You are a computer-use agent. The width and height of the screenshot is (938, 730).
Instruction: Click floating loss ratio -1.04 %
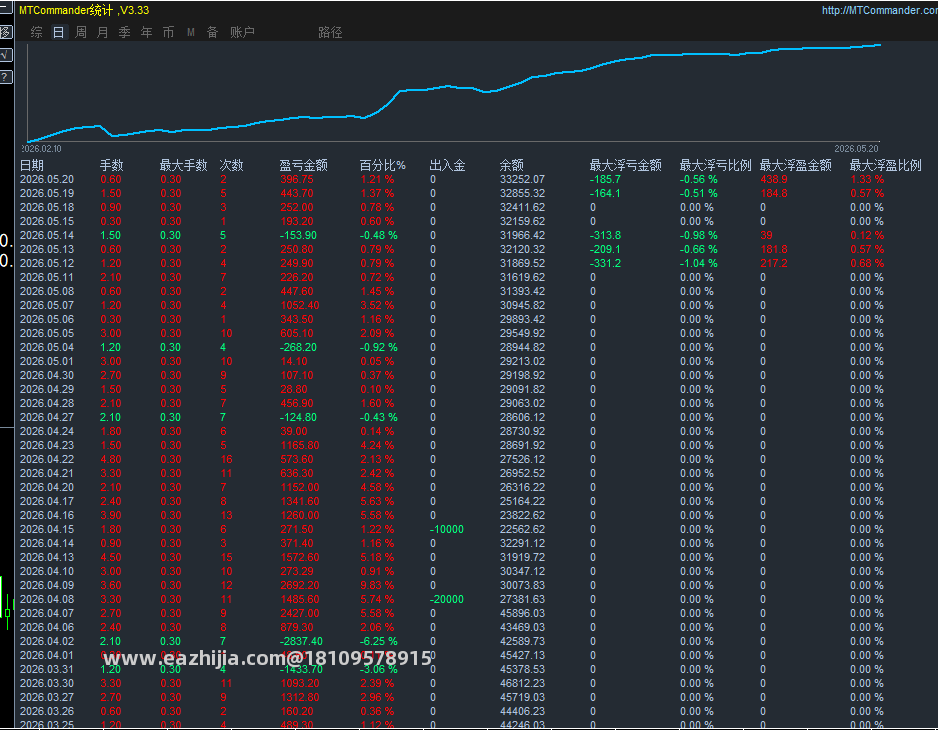(698, 263)
